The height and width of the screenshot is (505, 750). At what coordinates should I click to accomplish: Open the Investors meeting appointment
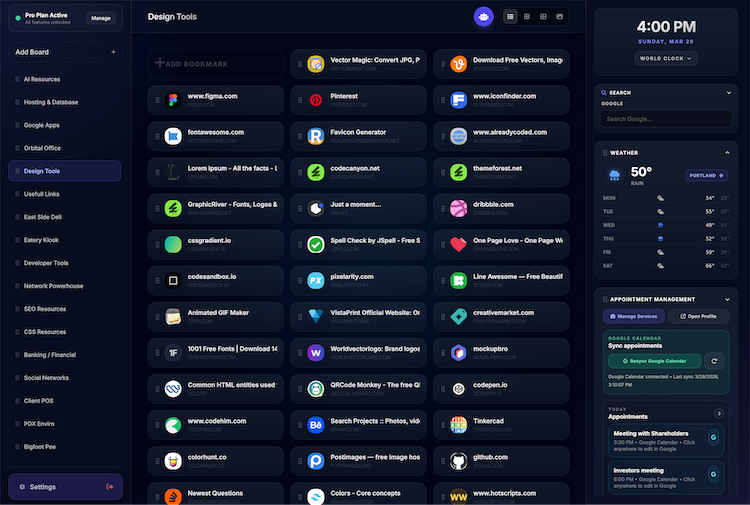[666, 477]
